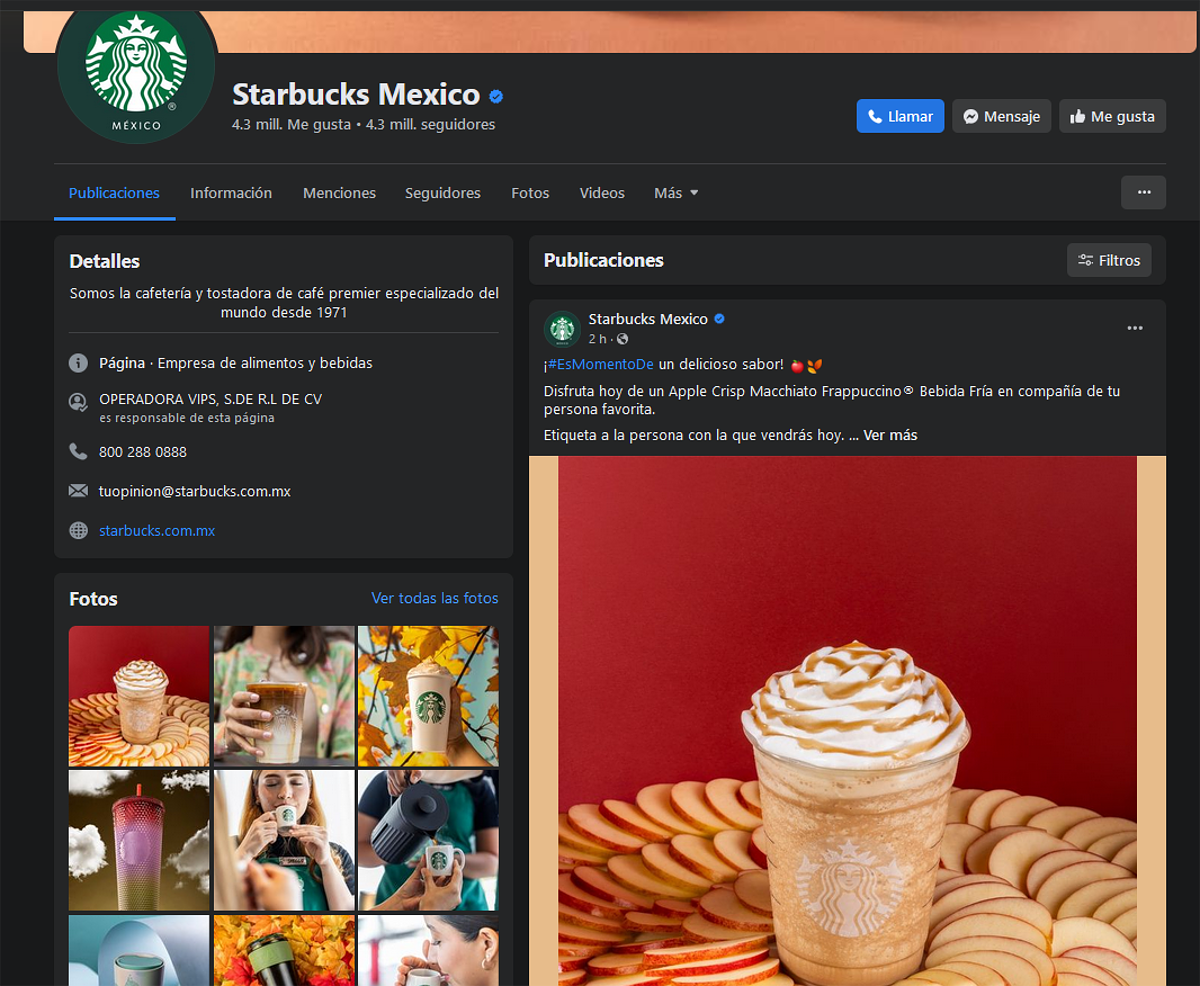Click the verified badge in the post header
Image resolution: width=1200 pixels, height=986 pixels.
click(x=719, y=319)
